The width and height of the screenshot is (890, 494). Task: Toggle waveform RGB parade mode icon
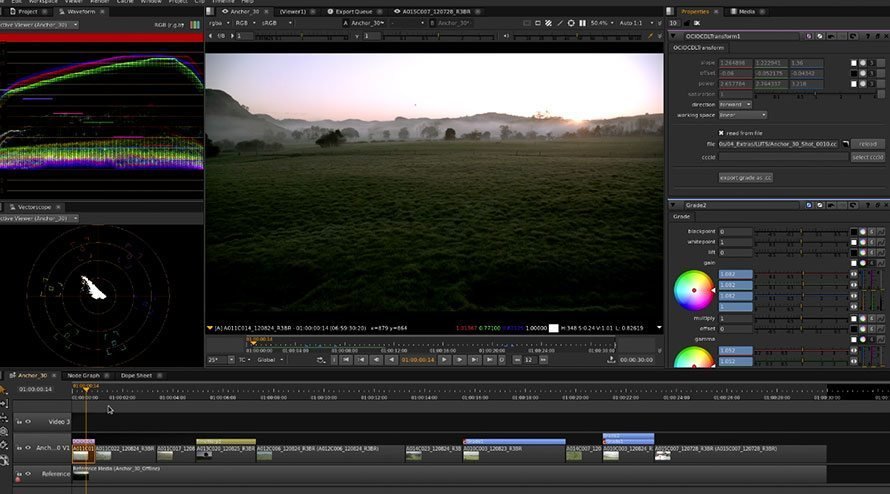click(x=195, y=25)
